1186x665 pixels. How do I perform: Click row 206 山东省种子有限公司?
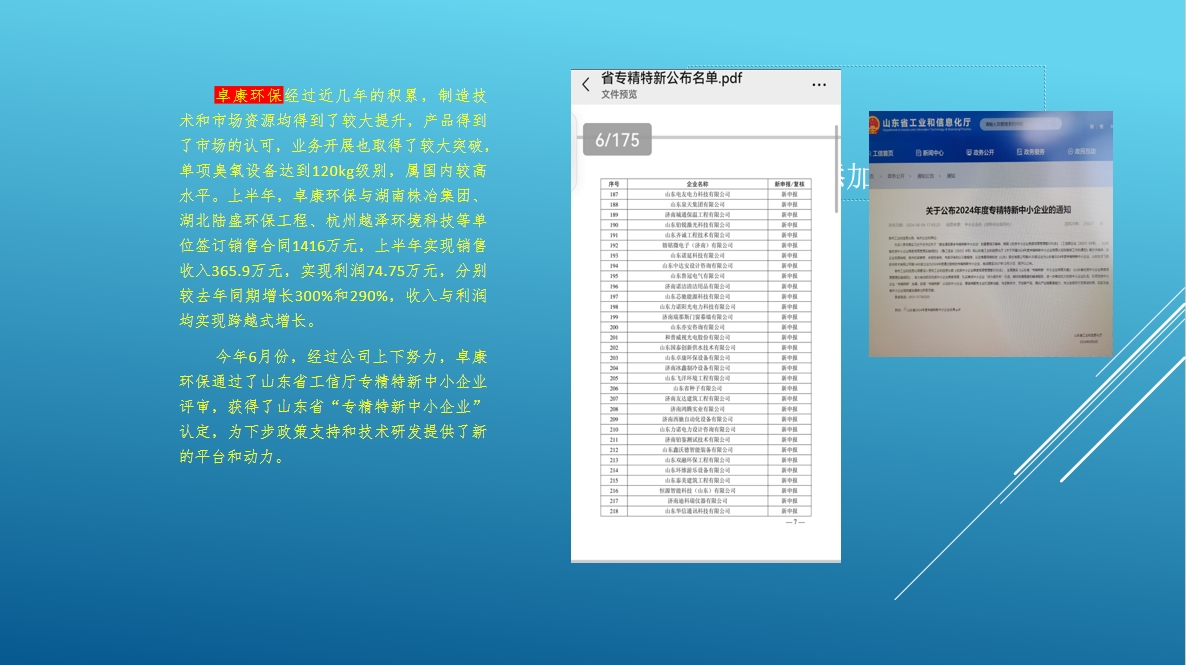pyautogui.click(x=706, y=388)
